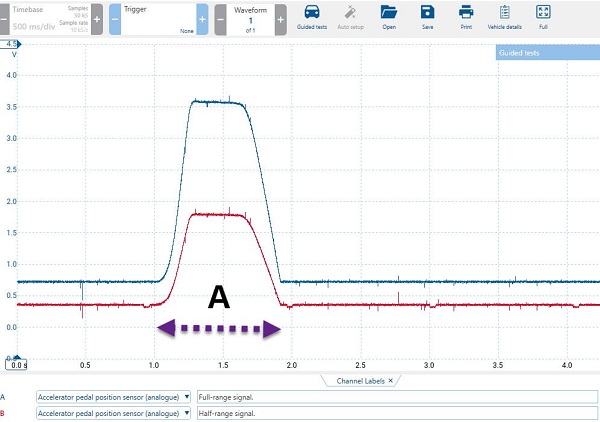Go to previous Trigger setting
Screen dimensions: 600x422
114,19
